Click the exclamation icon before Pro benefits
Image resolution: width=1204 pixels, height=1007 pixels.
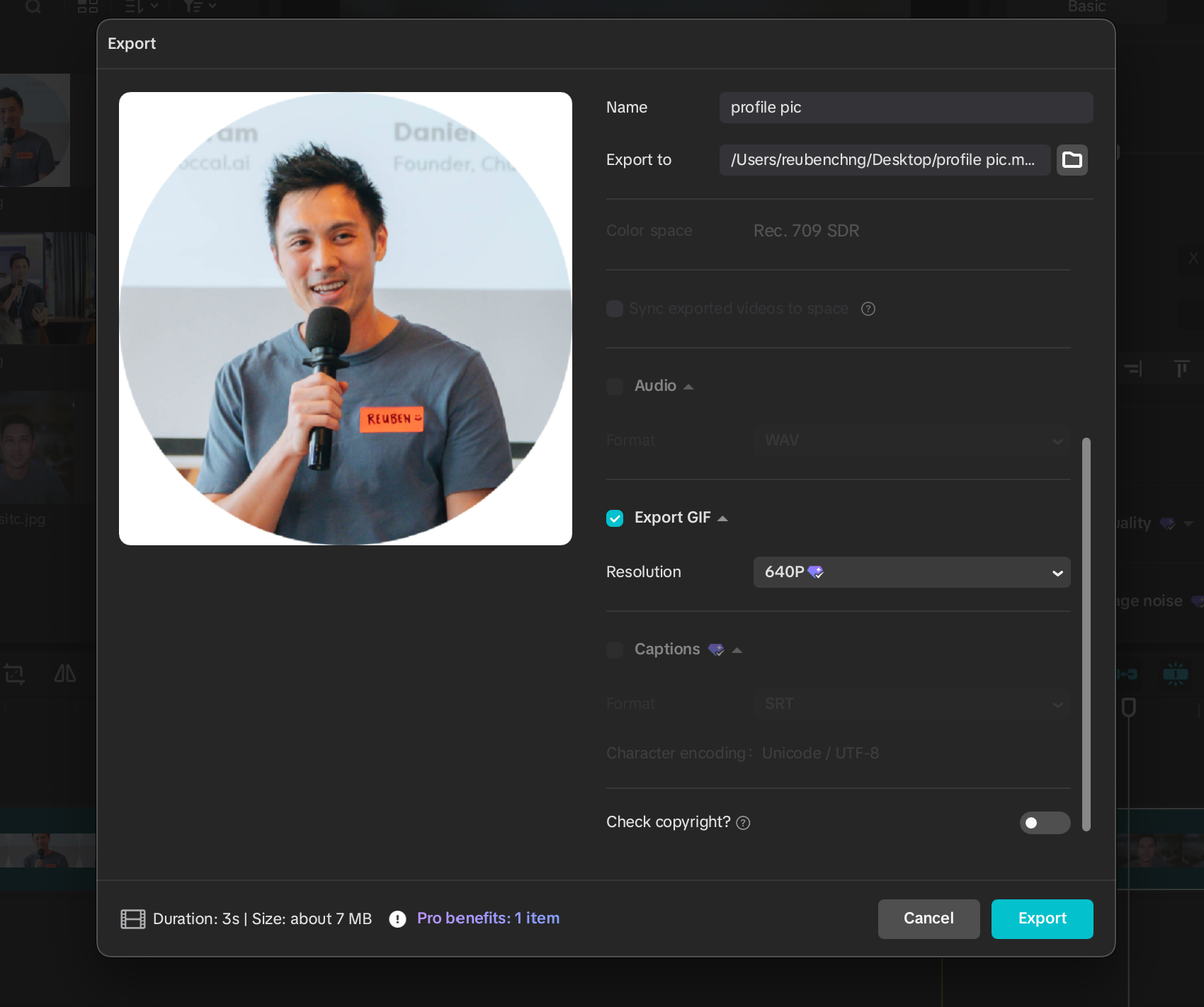[397, 919]
